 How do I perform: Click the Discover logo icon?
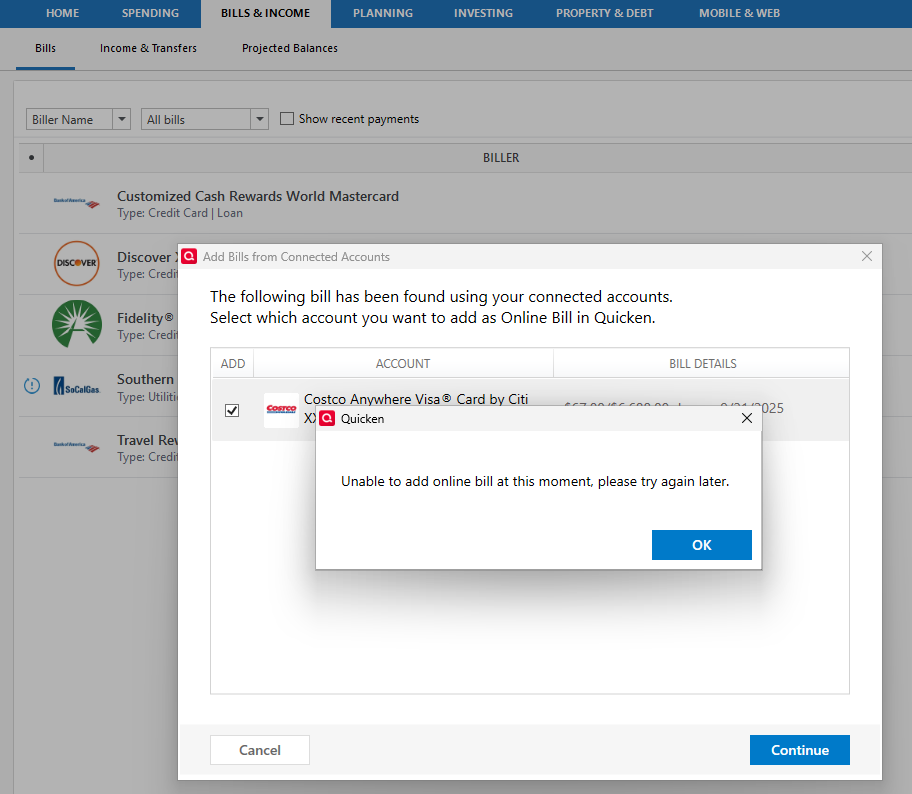coord(76,263)
